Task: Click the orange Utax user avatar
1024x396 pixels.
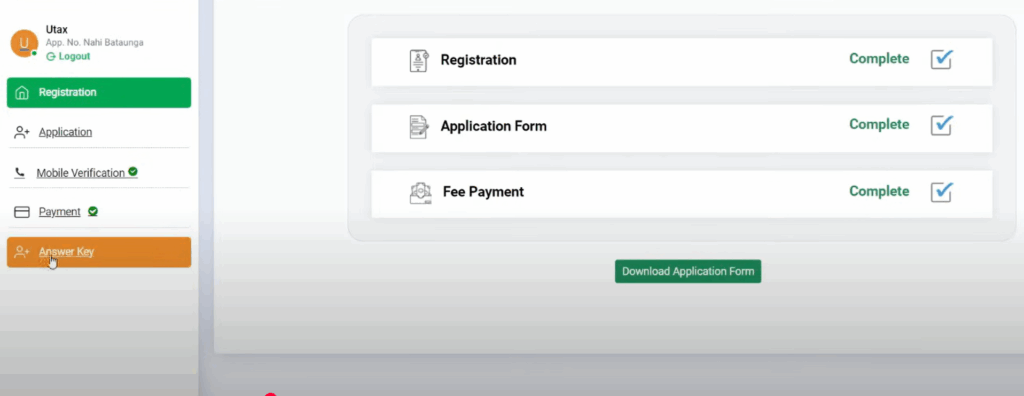Action: click(24, 43)
